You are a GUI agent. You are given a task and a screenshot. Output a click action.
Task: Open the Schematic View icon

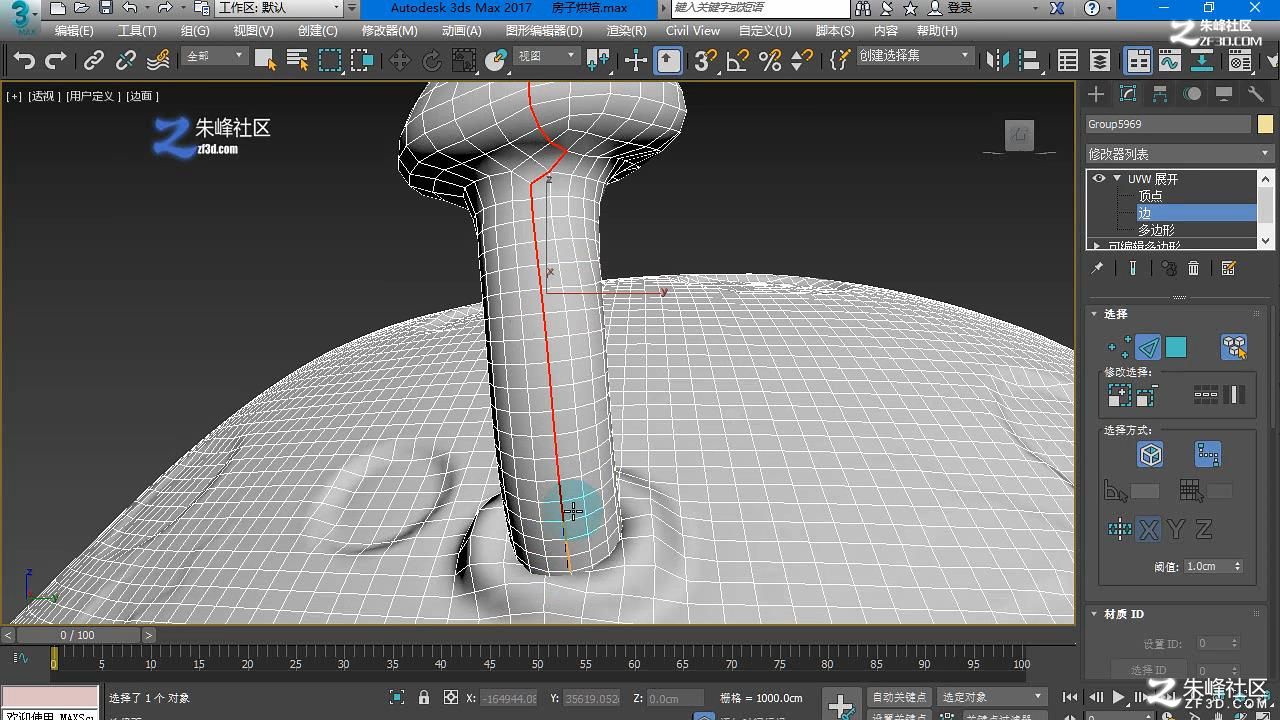pyautogui.click(x=1202, y=61)
